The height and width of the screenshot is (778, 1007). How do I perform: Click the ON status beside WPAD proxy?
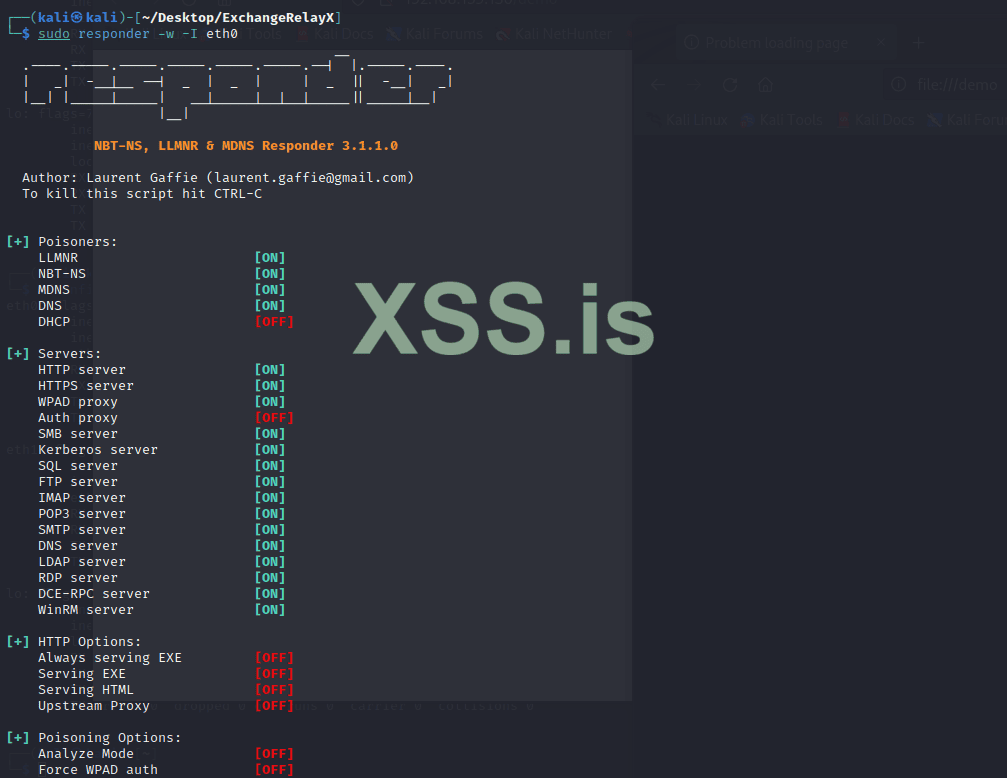click(270, 402)
